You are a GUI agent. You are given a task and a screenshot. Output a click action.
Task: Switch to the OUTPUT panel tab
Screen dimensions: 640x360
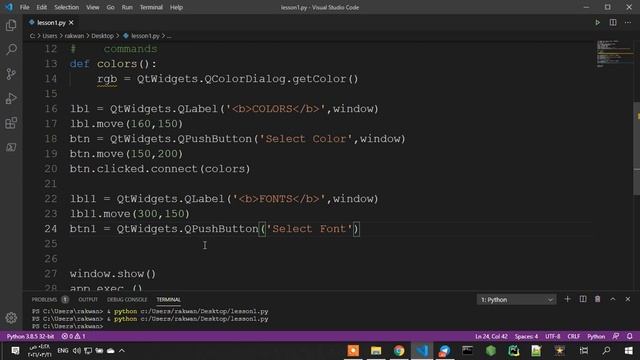pyautogui.click(x=88, y=300)
